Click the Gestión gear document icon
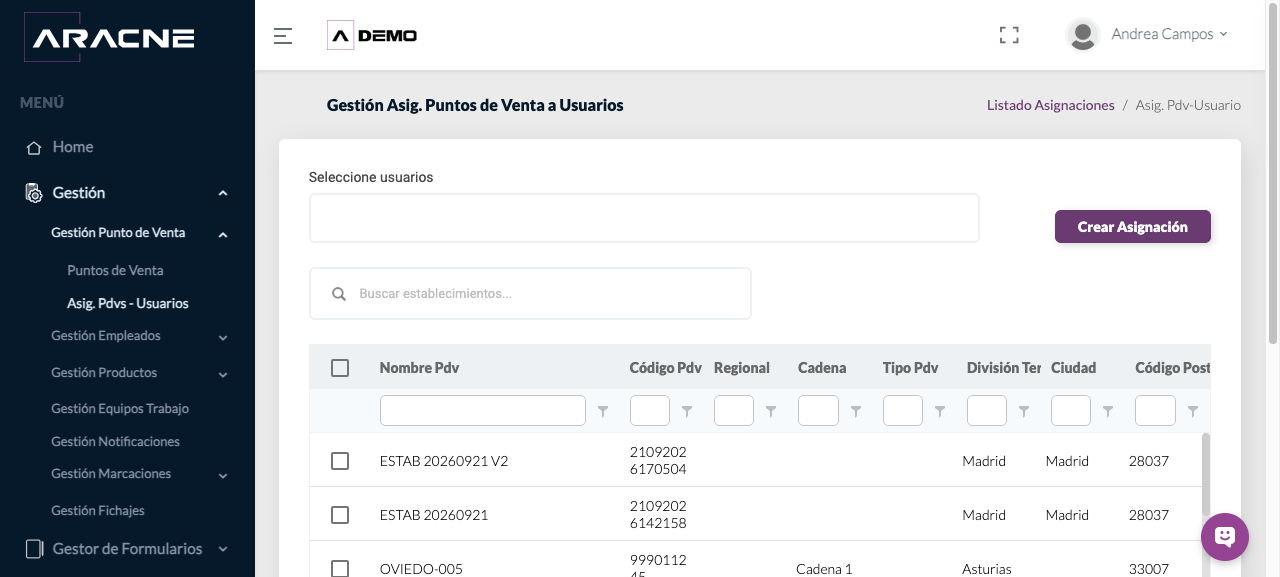This screenshot has width=1280, height=577. click(34, 193)
